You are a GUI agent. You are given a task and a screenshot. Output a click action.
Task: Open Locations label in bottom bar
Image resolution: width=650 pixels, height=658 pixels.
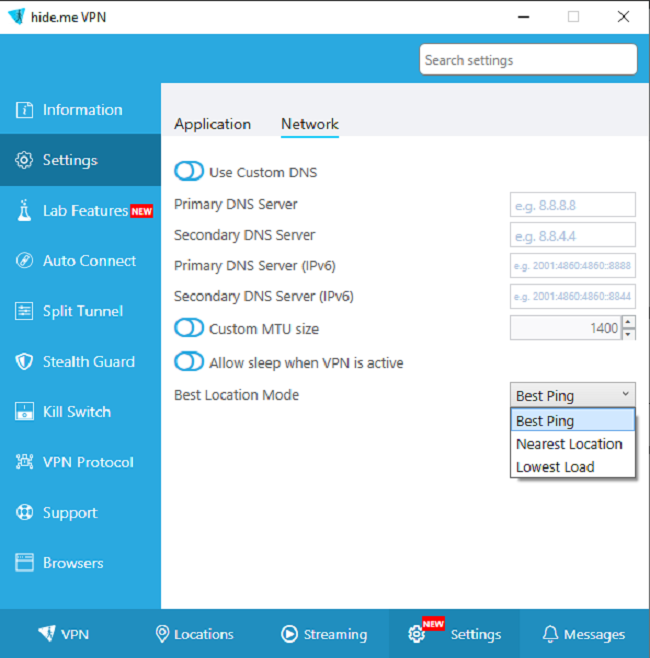tap(204, 634)
